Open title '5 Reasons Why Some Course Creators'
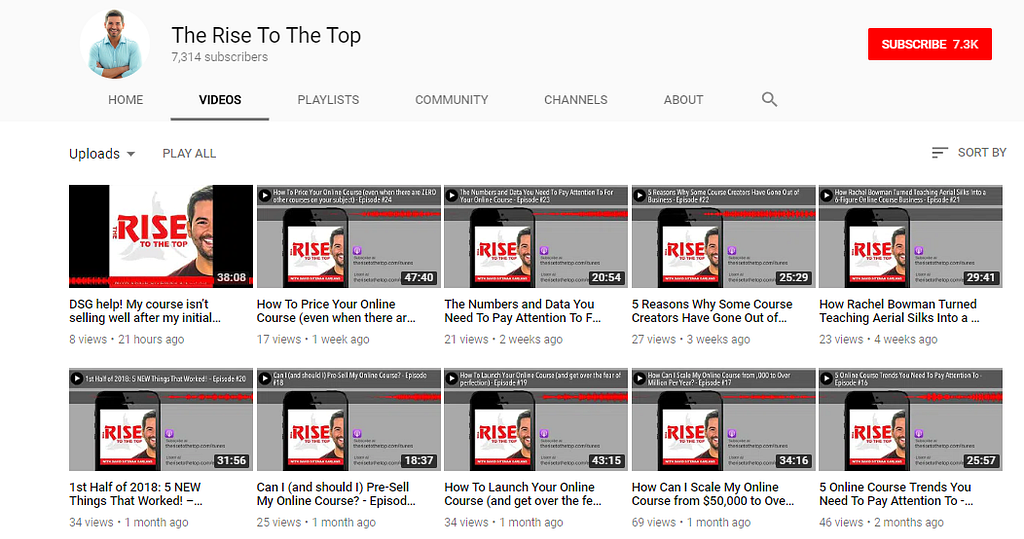The image size is (1024, 539). pyautogui.click(x=712, y=311)
